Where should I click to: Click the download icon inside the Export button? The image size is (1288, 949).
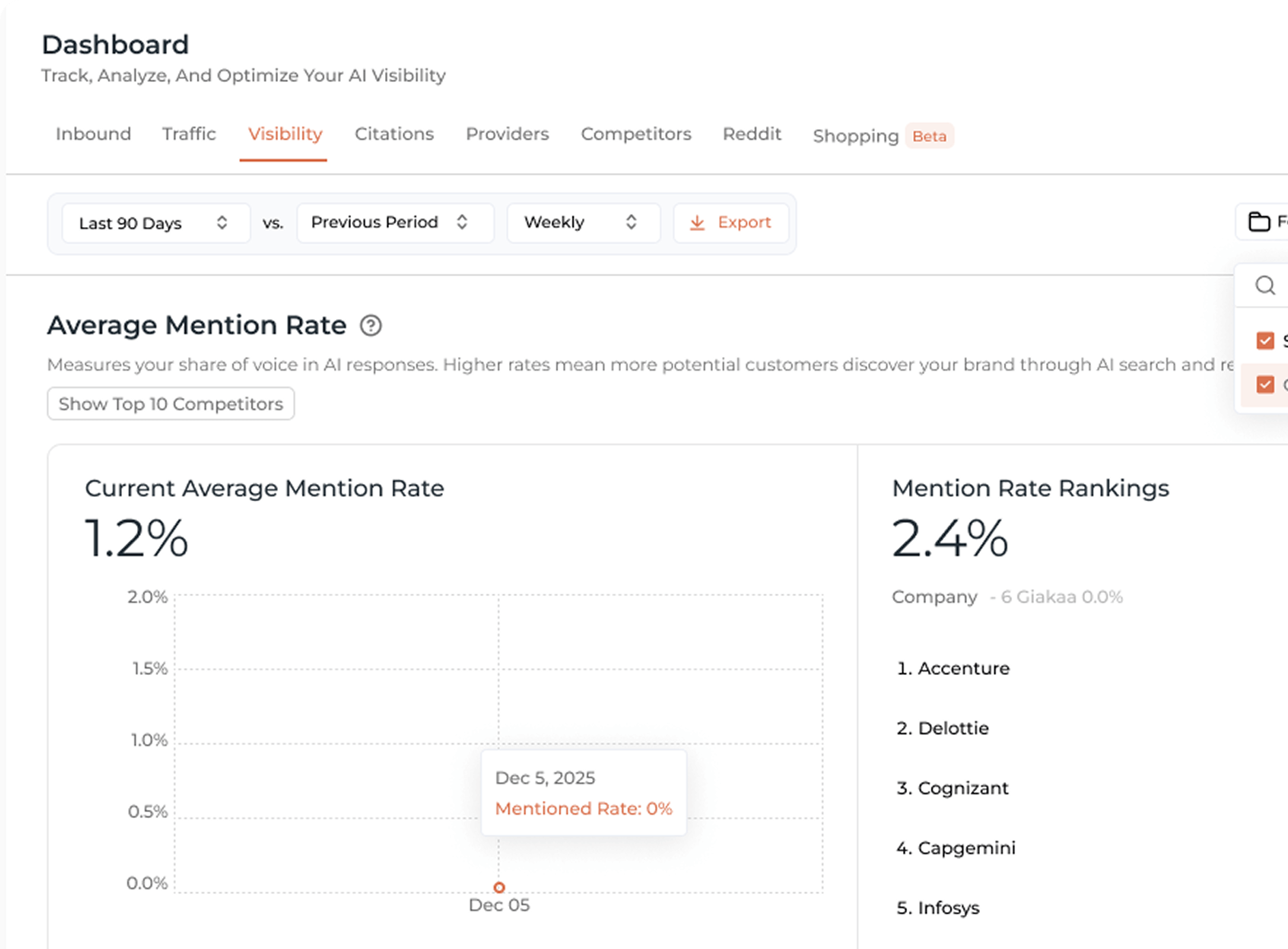pyautogui.click(x=697, y=222)
